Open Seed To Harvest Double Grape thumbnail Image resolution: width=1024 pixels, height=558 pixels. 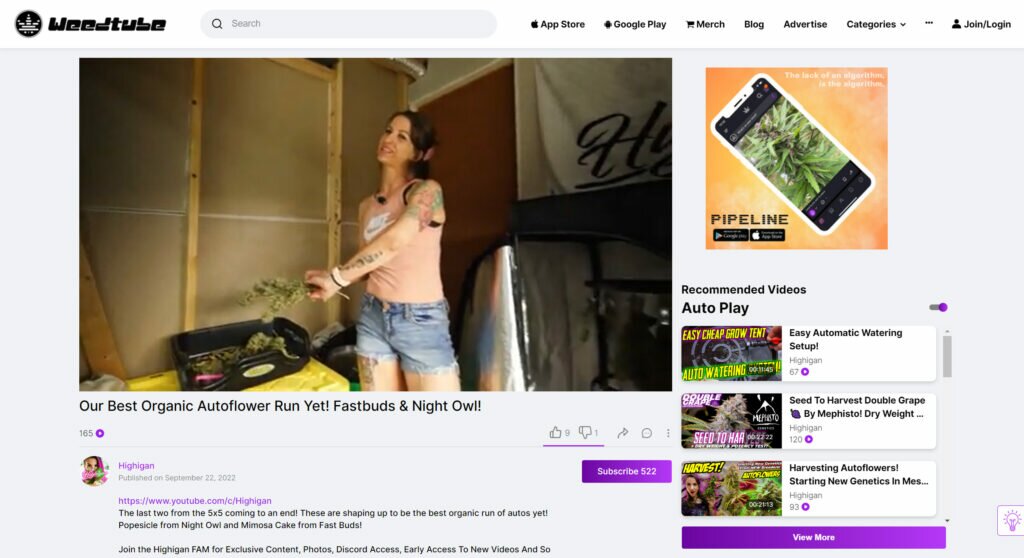point(731,421)
